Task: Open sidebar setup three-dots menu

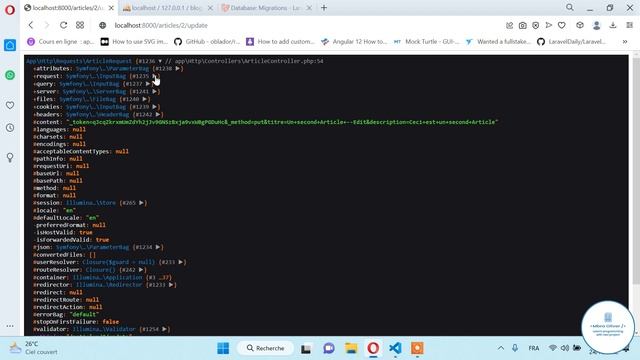Action: (10, 326)
